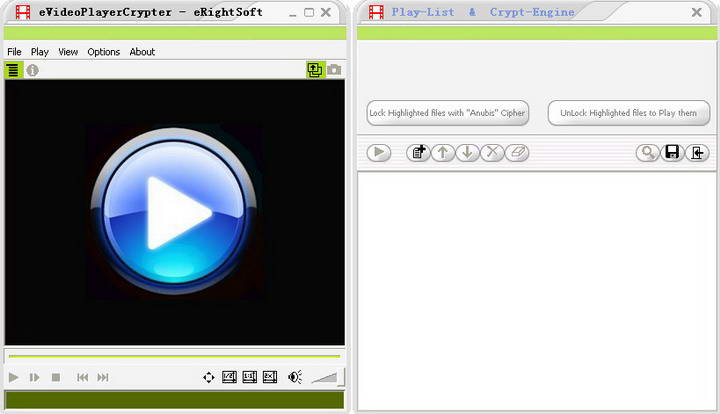Set video size to double (2x) icon
The width and height of the screenshot is (720, 414).
click(x=270, y=377)
